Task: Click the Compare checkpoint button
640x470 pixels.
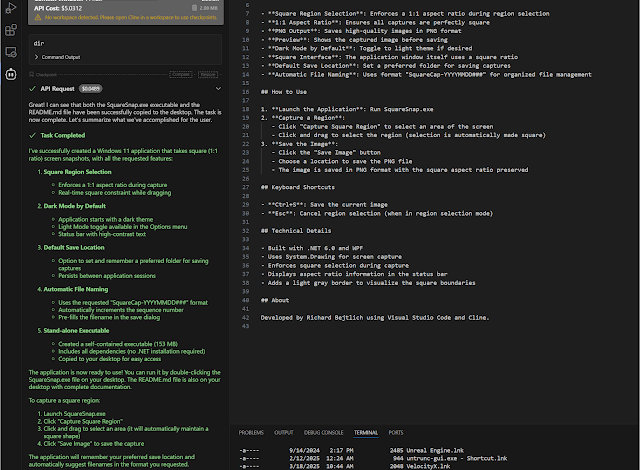Action: pos(181,75)
